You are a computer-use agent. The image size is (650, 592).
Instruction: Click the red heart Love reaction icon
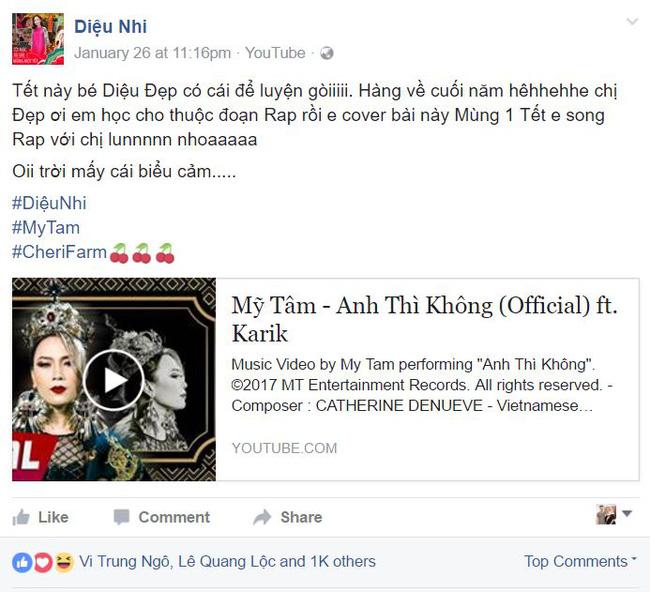[x=43, y=562]
